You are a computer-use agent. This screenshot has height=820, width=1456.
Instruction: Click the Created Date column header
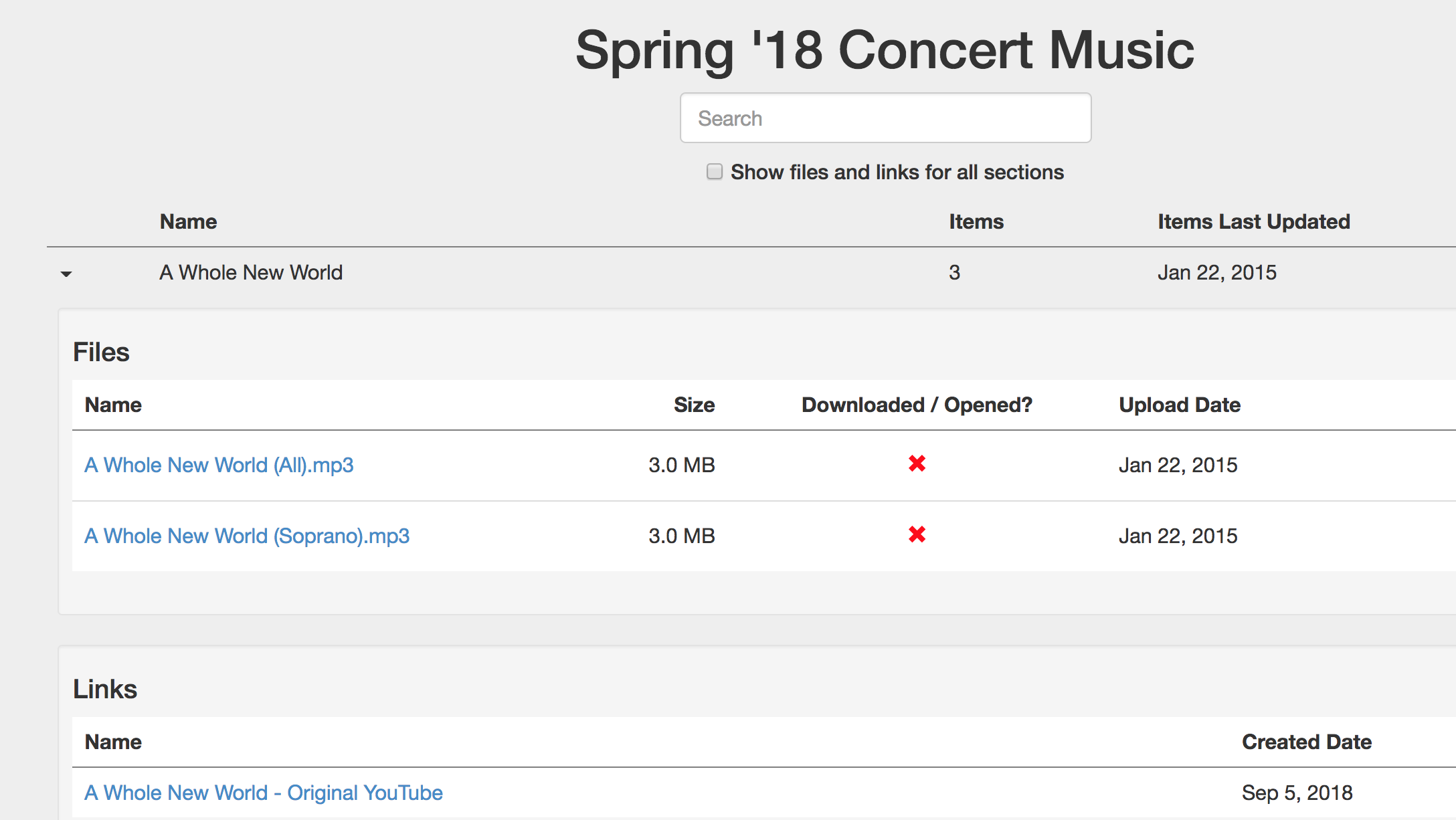pos(1307,742)
